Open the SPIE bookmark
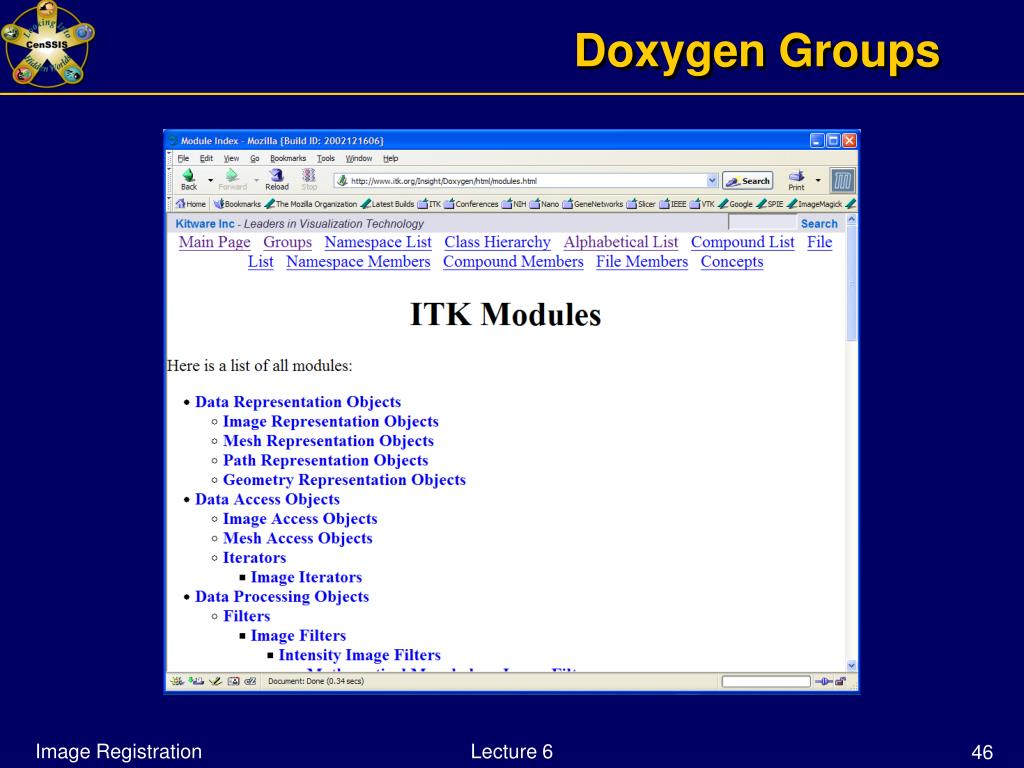 pos(770,204)
